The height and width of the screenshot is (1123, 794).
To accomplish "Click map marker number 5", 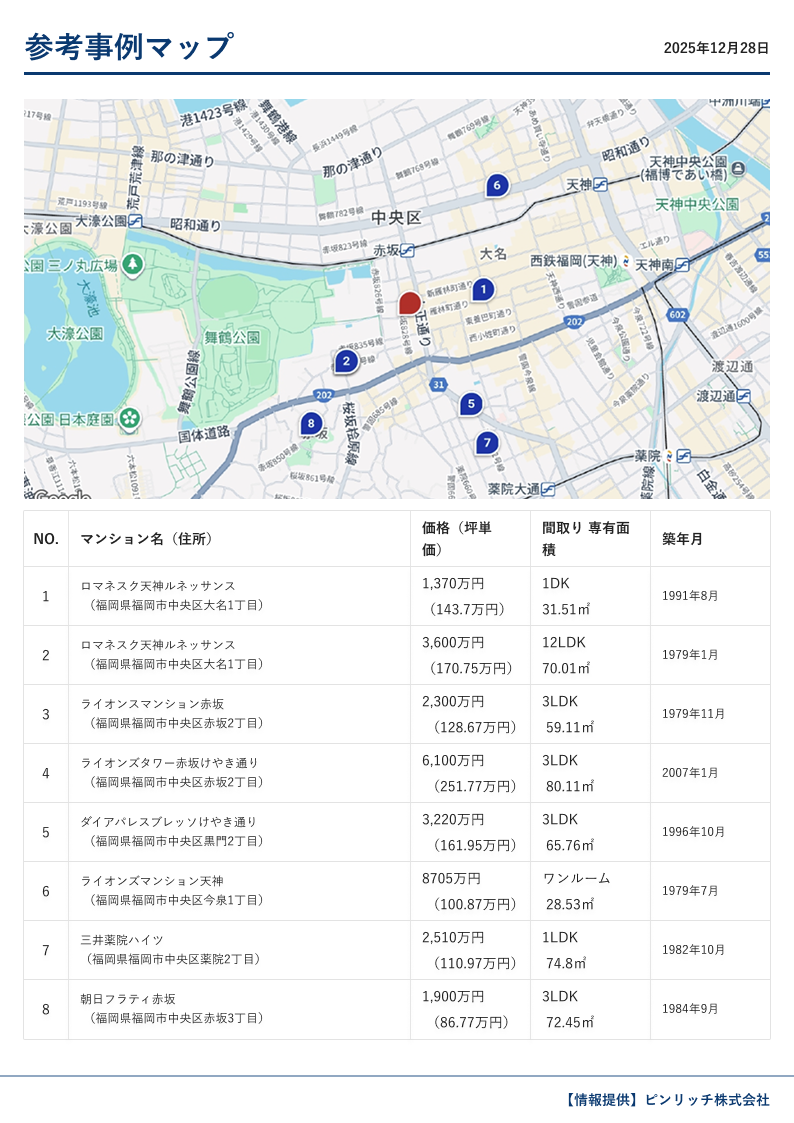I will click(x=470, y=404).
